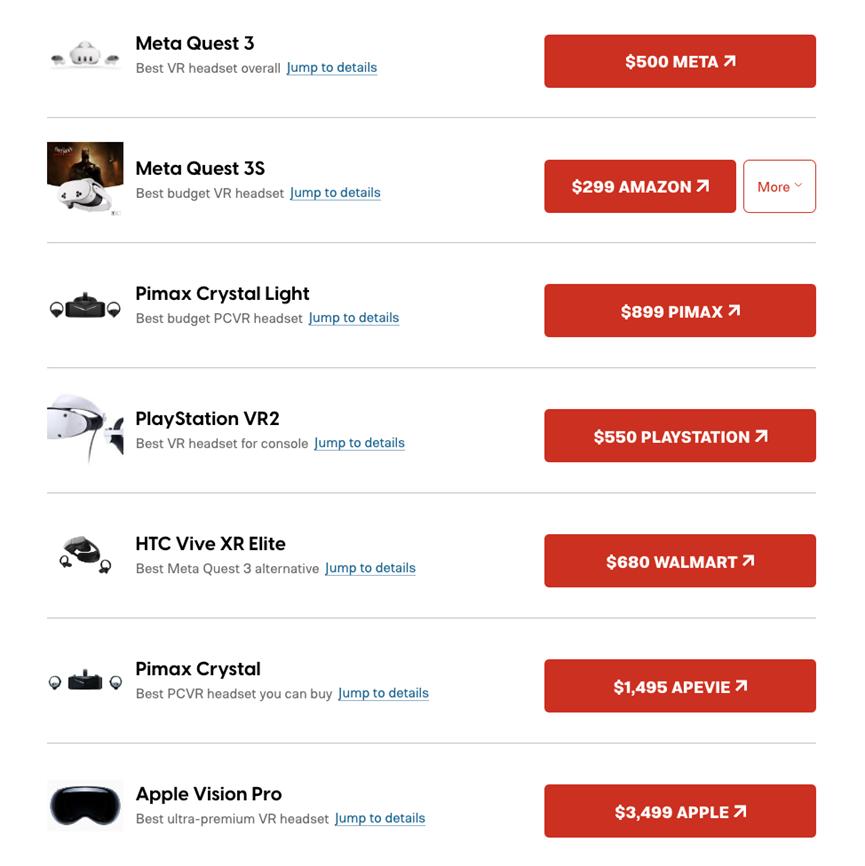Click the Meta Quest 3 headset thumbnail
Image resolution: width=865 pixels, height=866 pixels.
point(85,55)
